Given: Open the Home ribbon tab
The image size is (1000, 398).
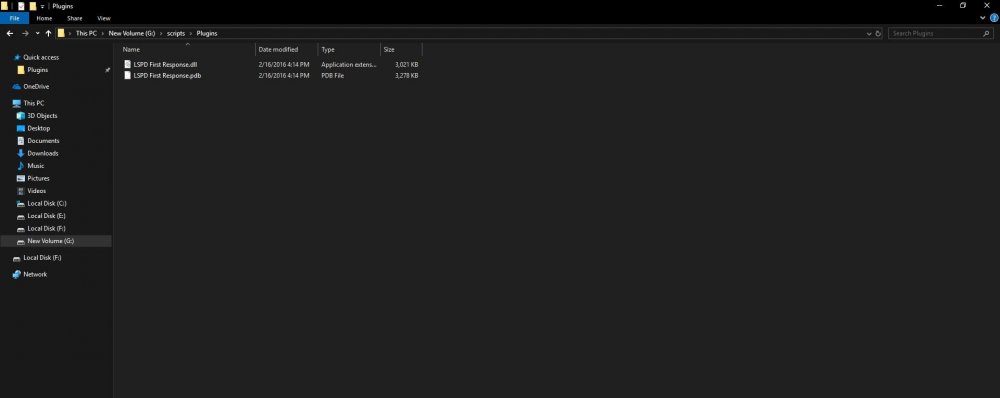Looking at the screenshot, I should click(x=44, y=18).
